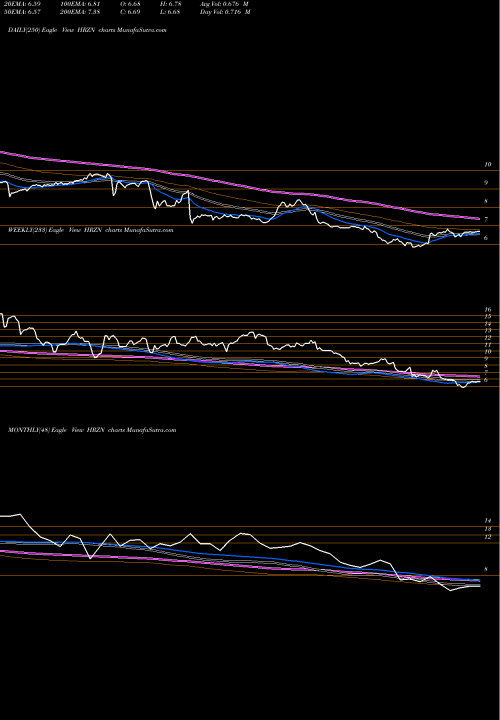Viewport: 500px width, 720px height.
Task: Click the 11 label on weekly chart axis
Action: coord(488,345)
